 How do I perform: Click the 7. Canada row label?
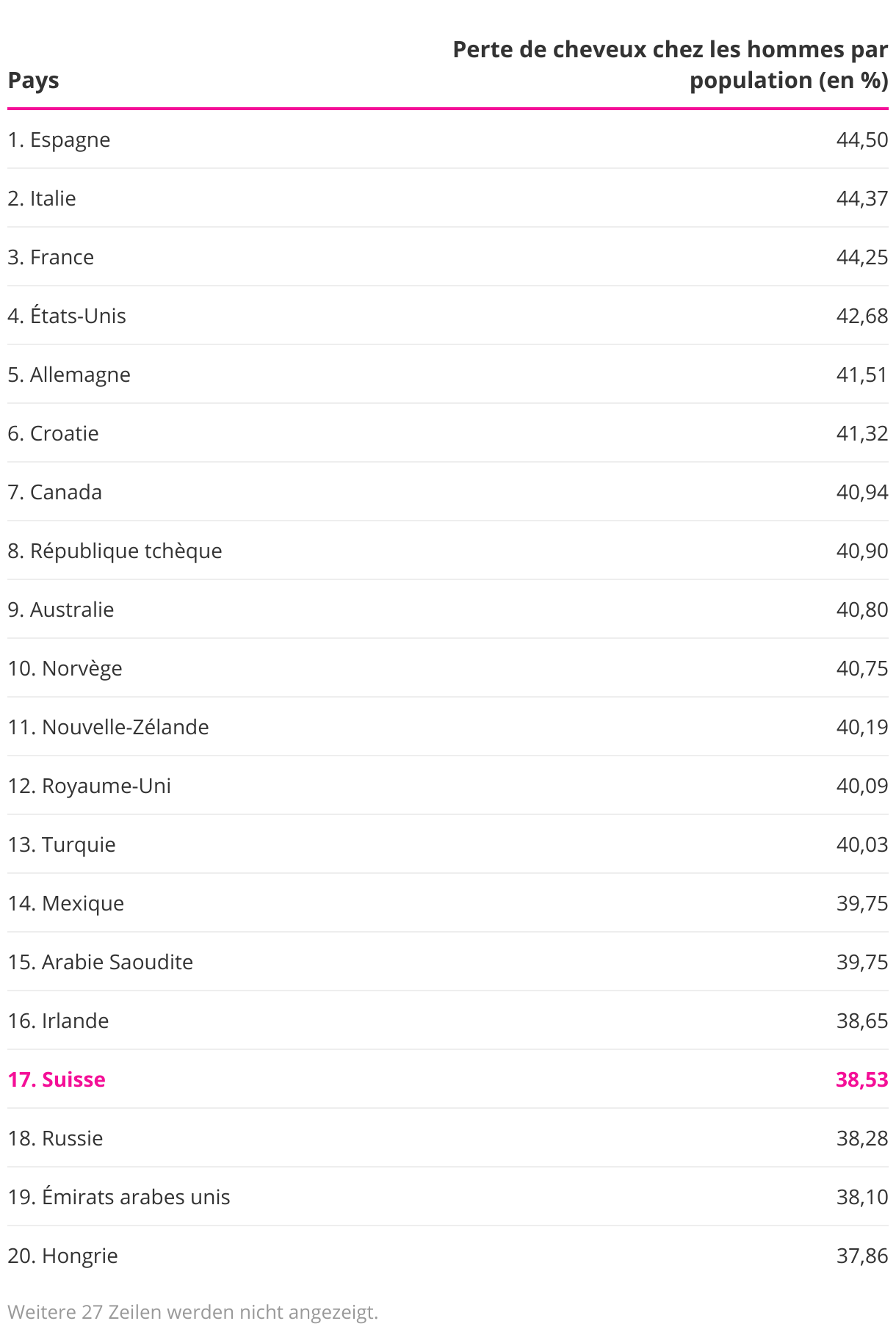coord(55,492)
